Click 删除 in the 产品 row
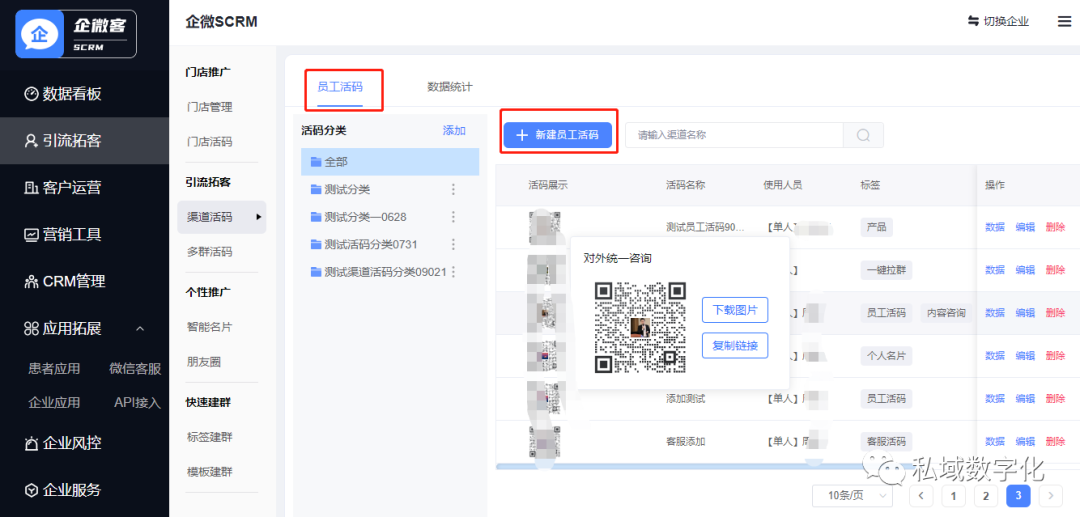 tap(1055, 226)
